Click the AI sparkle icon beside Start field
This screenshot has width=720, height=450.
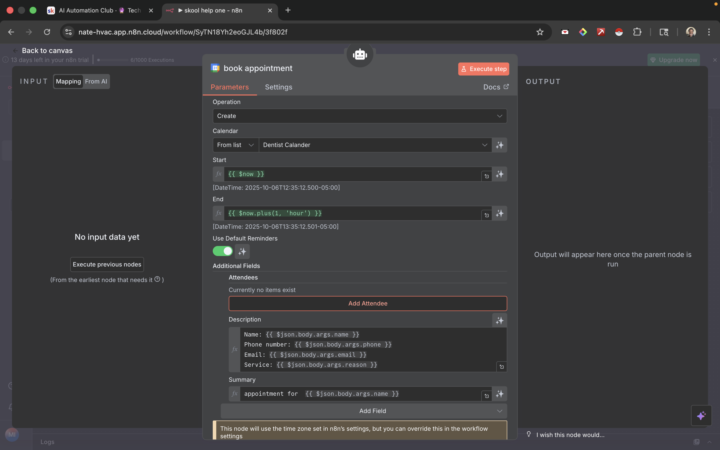(x=499, y=174)
